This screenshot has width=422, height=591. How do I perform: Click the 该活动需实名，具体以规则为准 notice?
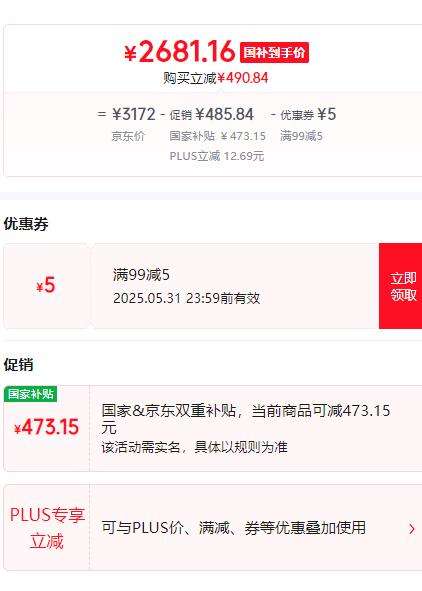(194, 447)
